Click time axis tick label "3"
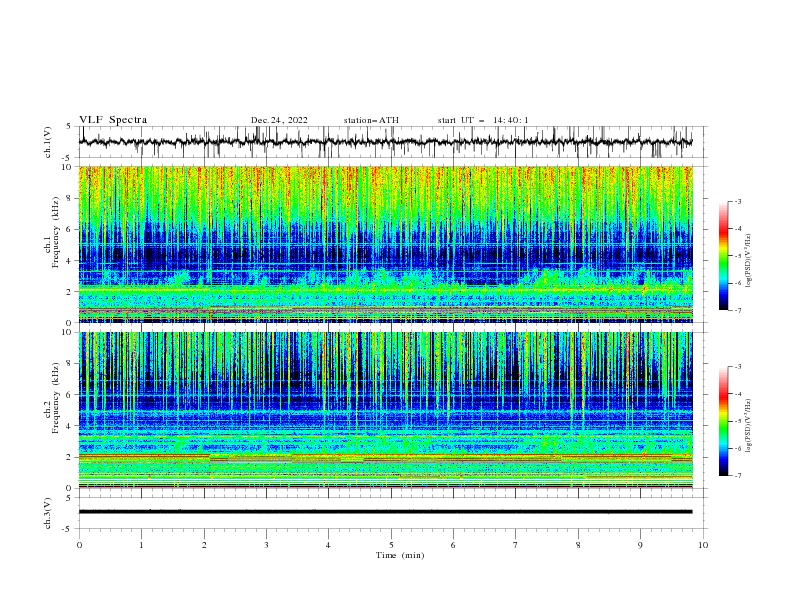Image resolution: width=792 pixels, height=612 pixels. coord(266,545)
